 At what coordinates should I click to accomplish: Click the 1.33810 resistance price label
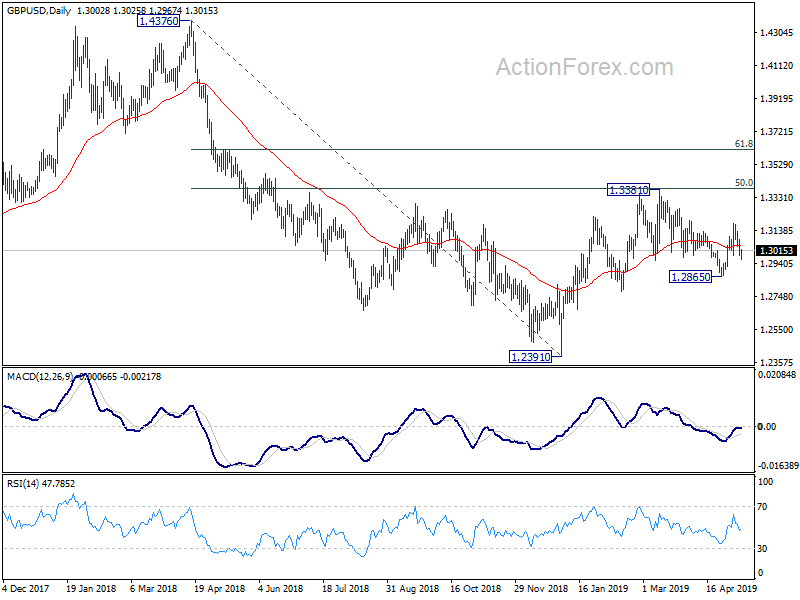point(629,190)
